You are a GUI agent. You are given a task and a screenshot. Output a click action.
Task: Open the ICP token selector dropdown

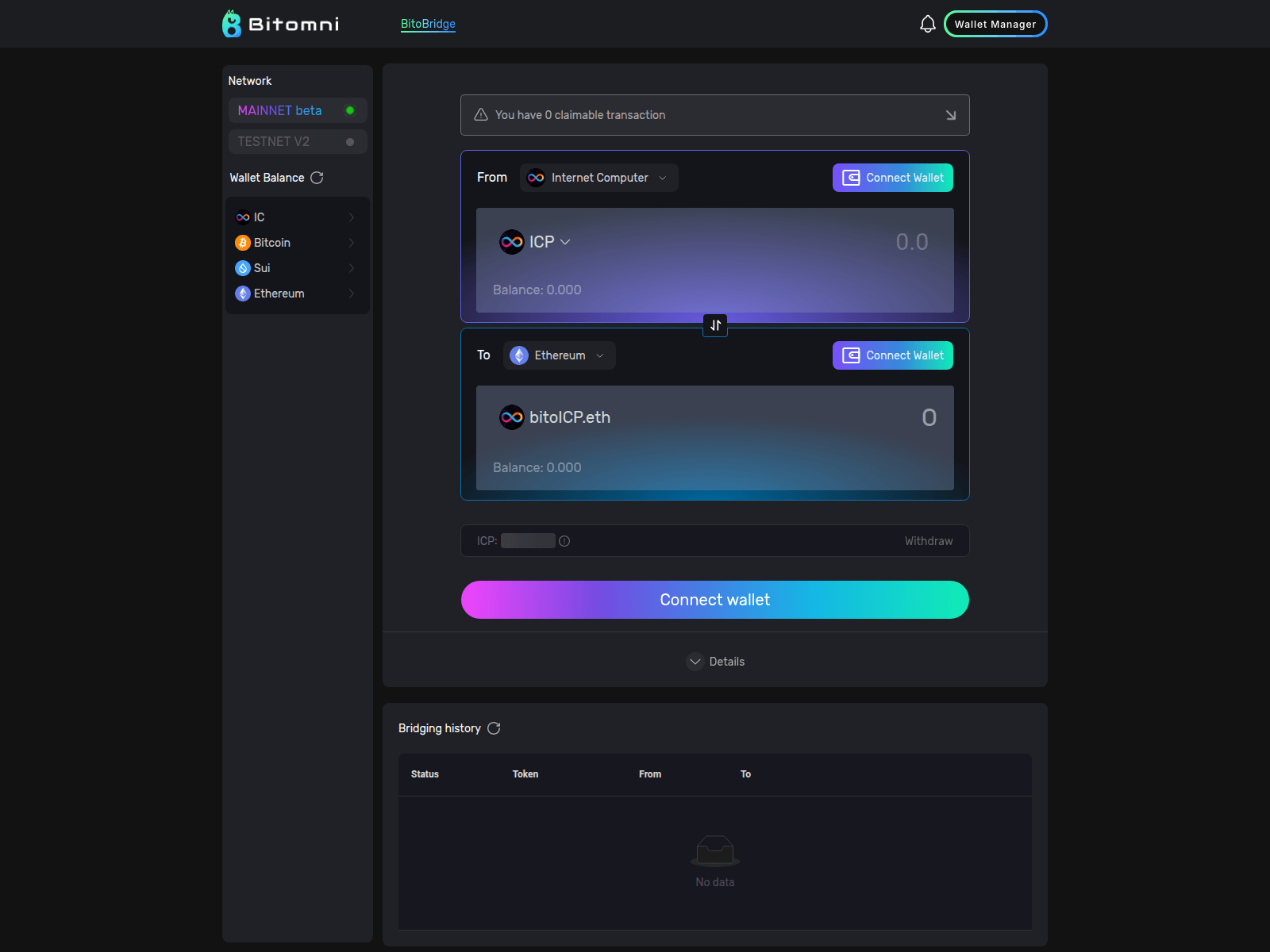(x=550, y=242)
